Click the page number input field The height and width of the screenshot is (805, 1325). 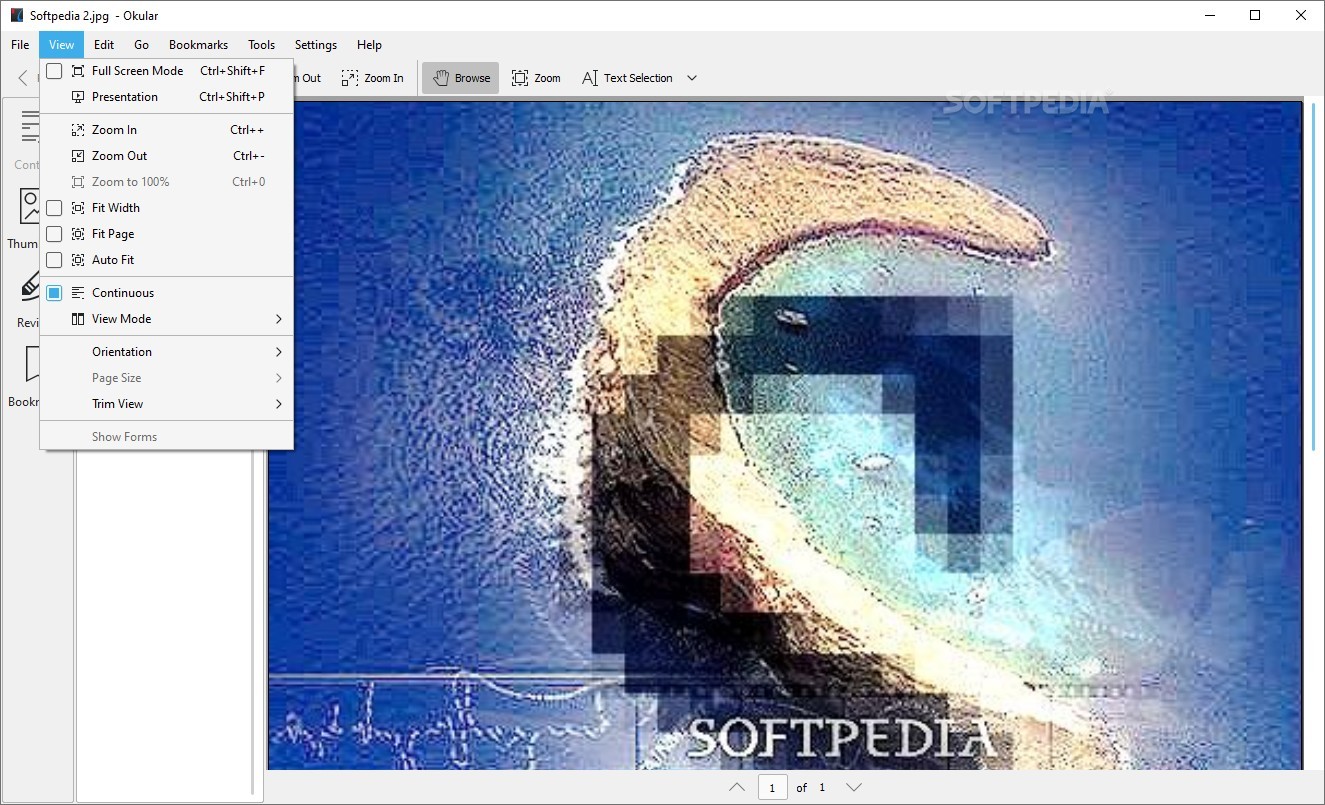point(772,787)
